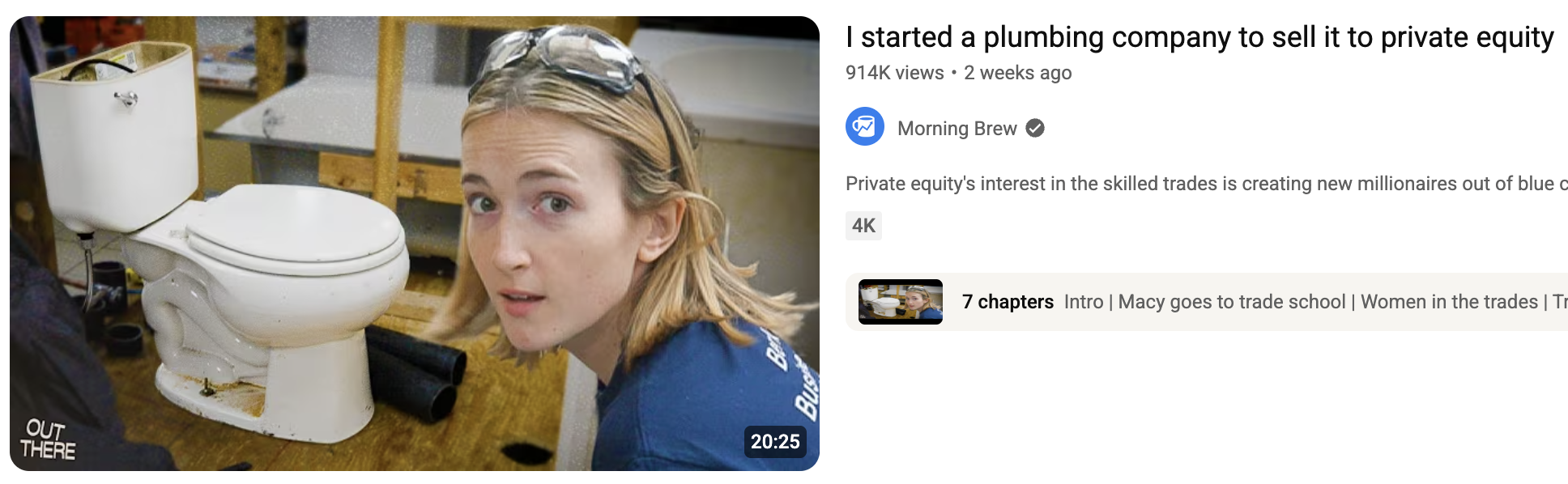Open the small chapters preview thumbnail

click(x=901, y=302)
